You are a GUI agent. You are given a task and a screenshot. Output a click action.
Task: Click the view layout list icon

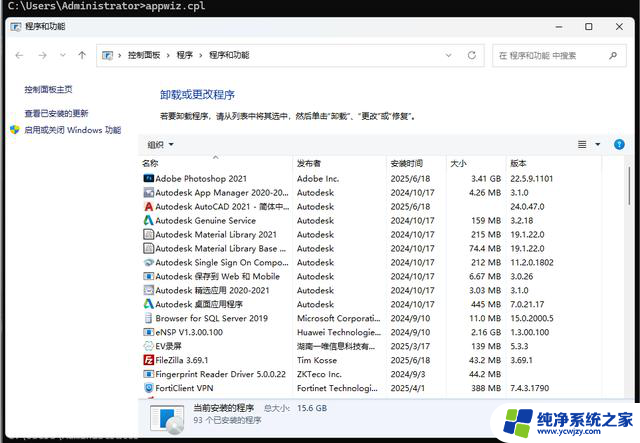pyautogui.click(x=582, y=144)
